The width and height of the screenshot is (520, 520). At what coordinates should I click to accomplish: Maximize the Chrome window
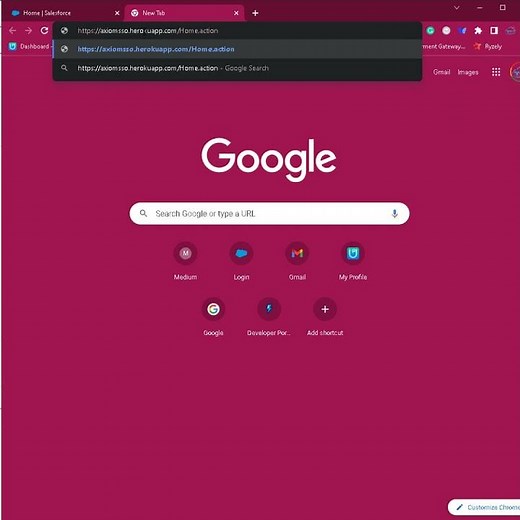coord(503,7)
